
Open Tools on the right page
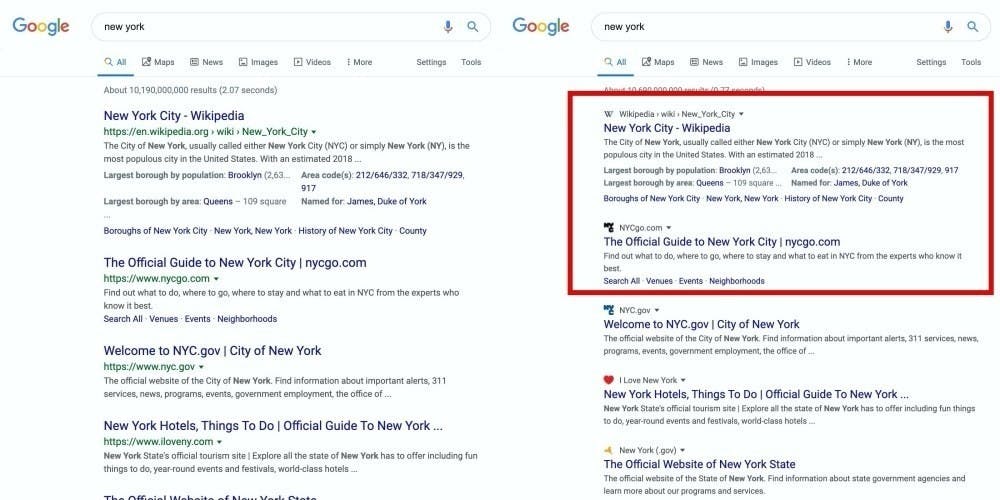click(971, 62)
